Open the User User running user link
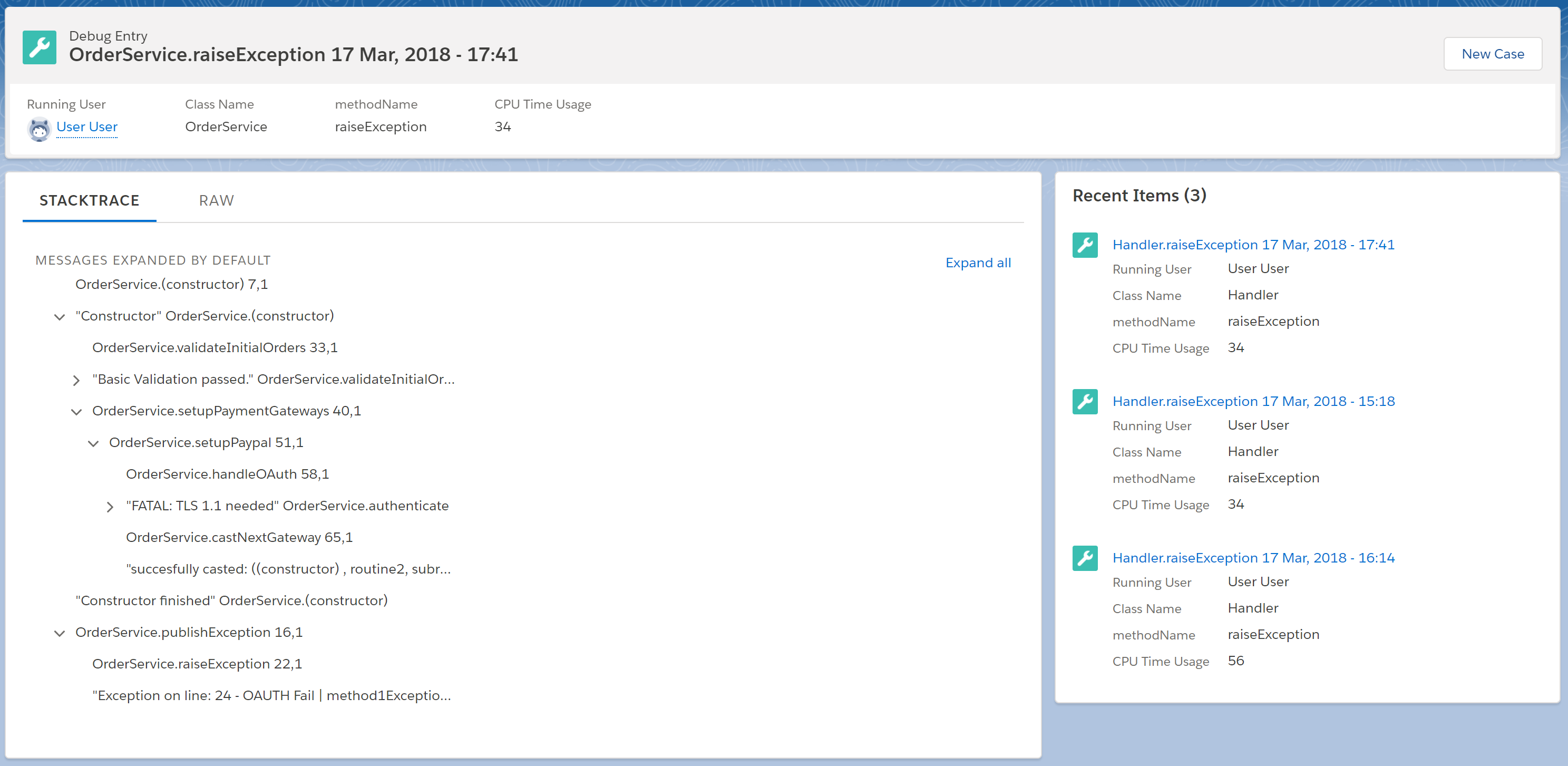Screen dimensions: 1568x766 (x=87, y=127)
